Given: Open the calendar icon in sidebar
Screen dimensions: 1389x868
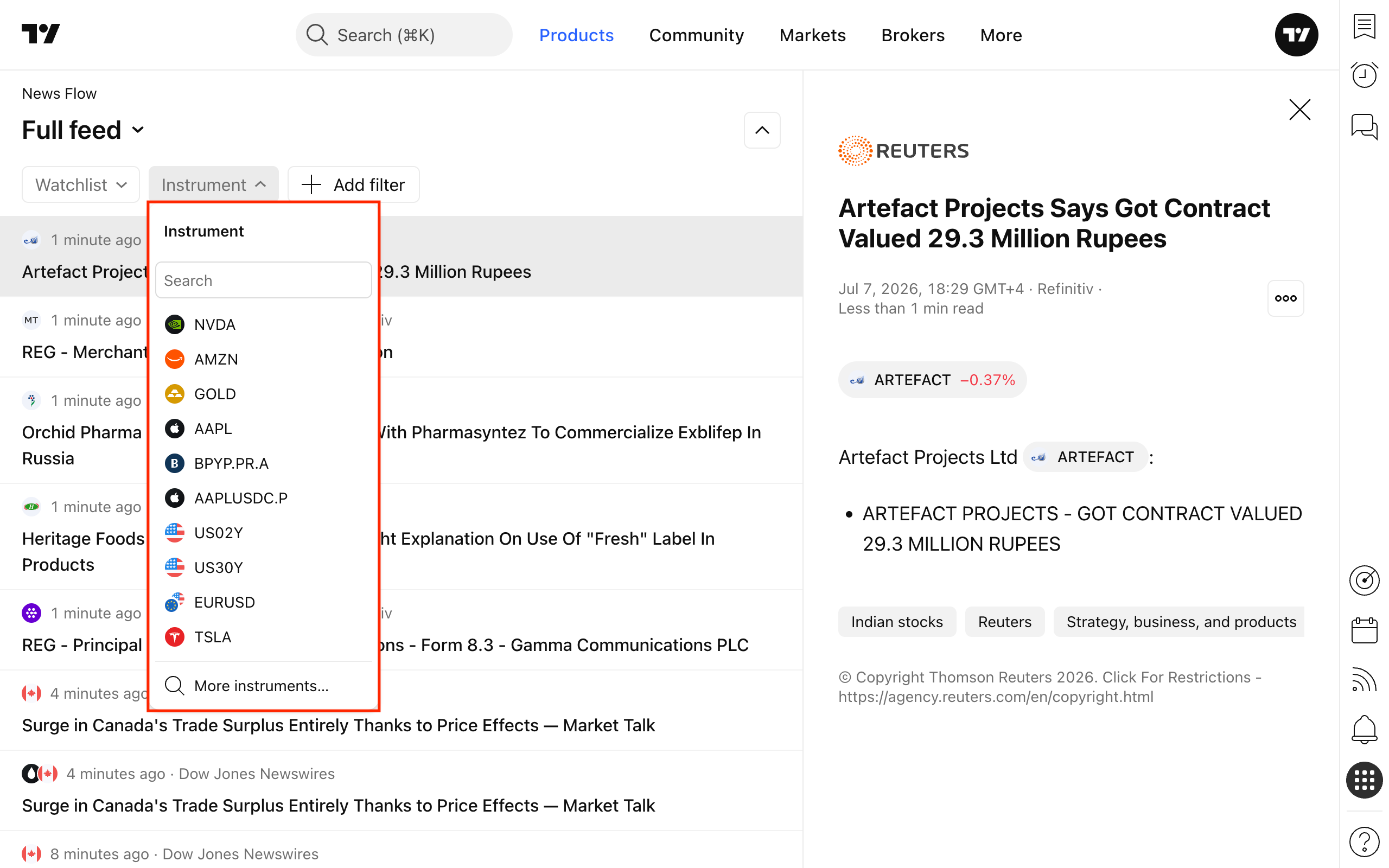Looking at the screenshot, I should point(1363,630).
